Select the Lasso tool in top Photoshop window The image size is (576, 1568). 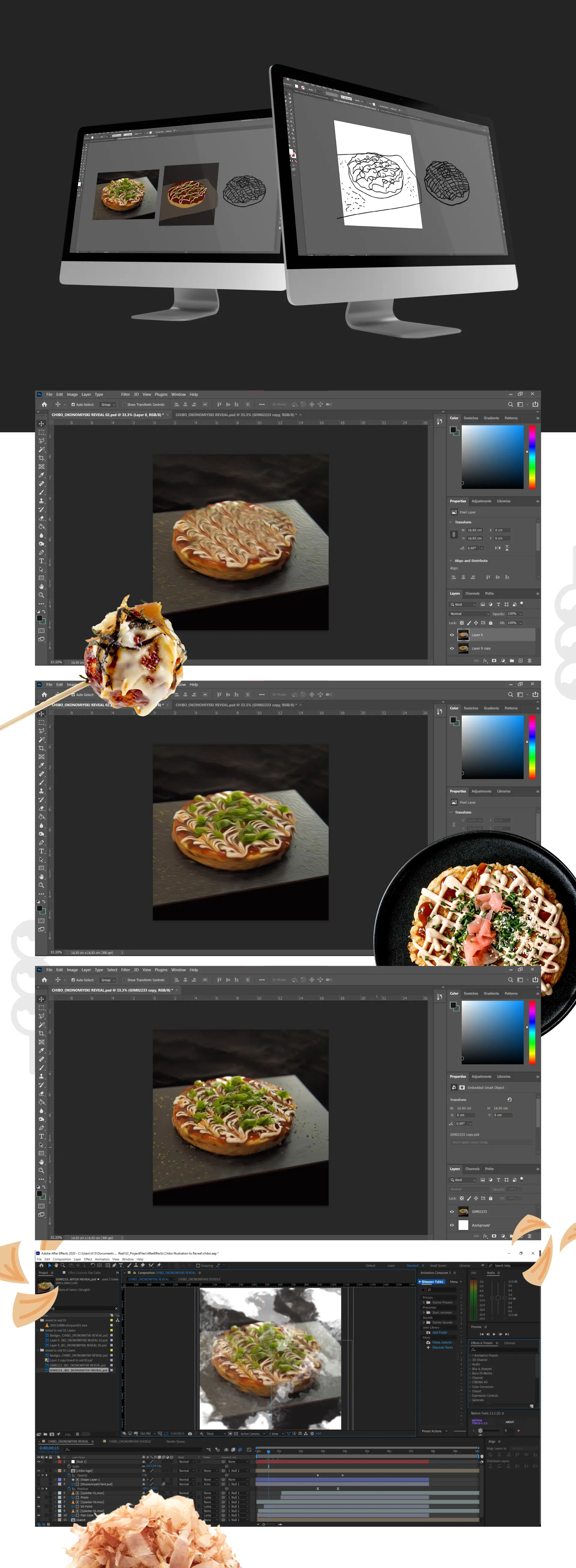click(41, 441)
